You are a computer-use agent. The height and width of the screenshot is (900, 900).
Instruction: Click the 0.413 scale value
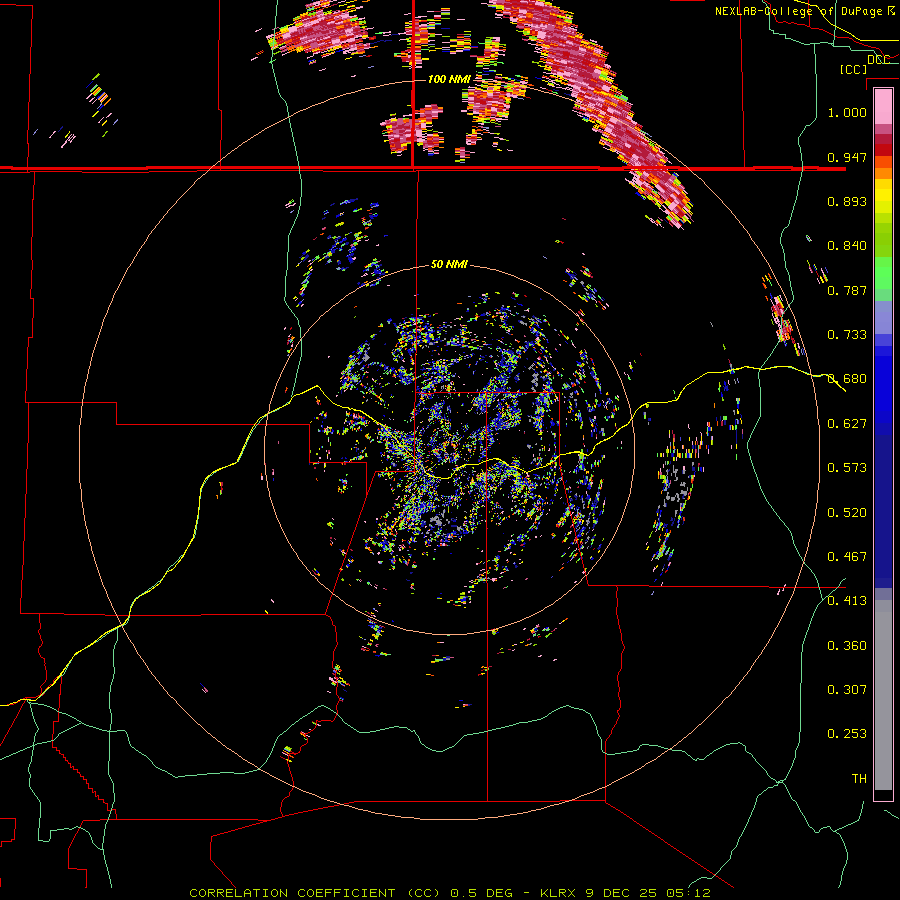point(847,601)
